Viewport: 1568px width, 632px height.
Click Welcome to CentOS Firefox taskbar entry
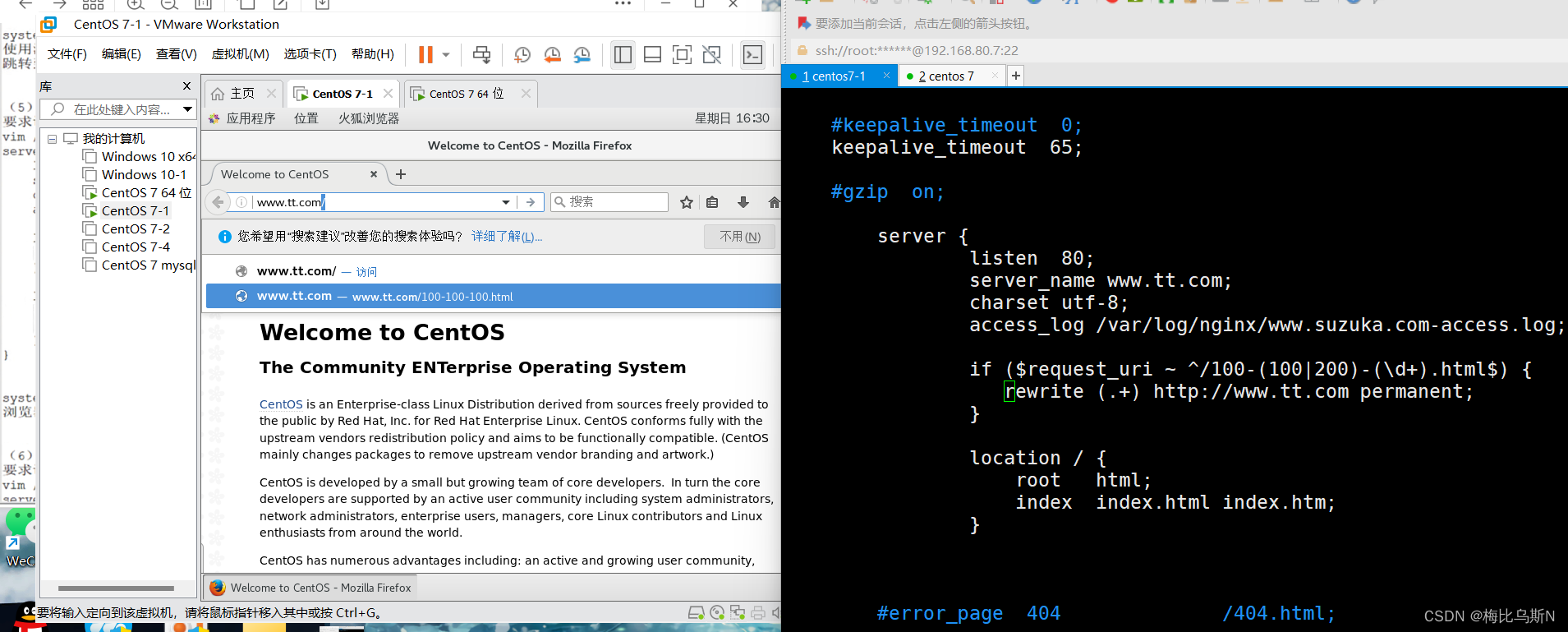(x=310, y=588)
